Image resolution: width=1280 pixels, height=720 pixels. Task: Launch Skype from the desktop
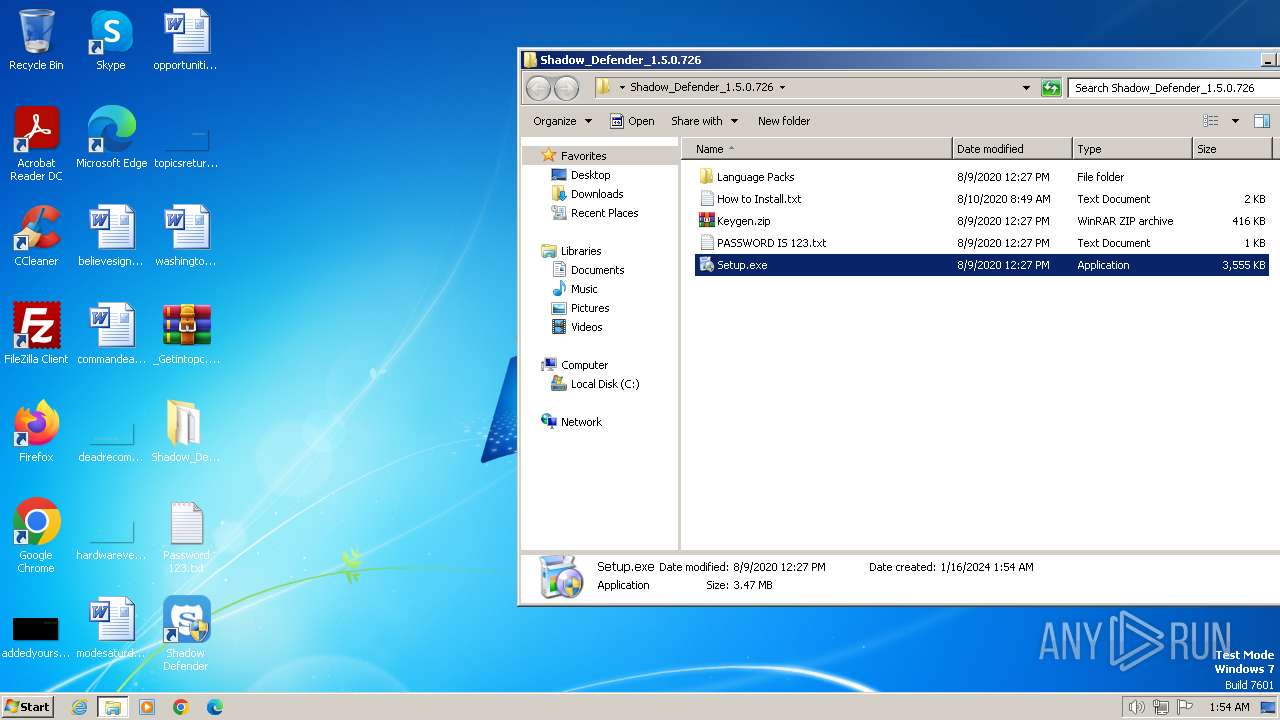click(110, 40)
